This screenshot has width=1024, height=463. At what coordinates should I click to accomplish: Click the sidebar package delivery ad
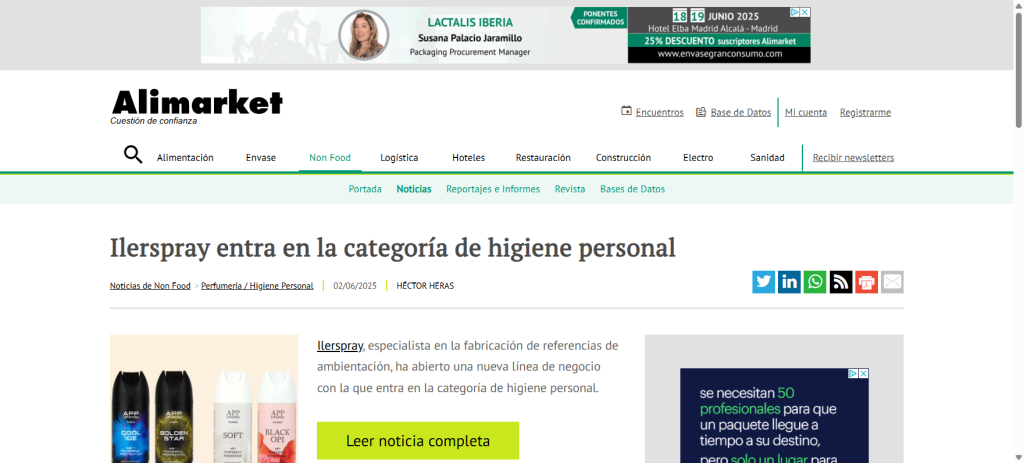click(774, 416)
